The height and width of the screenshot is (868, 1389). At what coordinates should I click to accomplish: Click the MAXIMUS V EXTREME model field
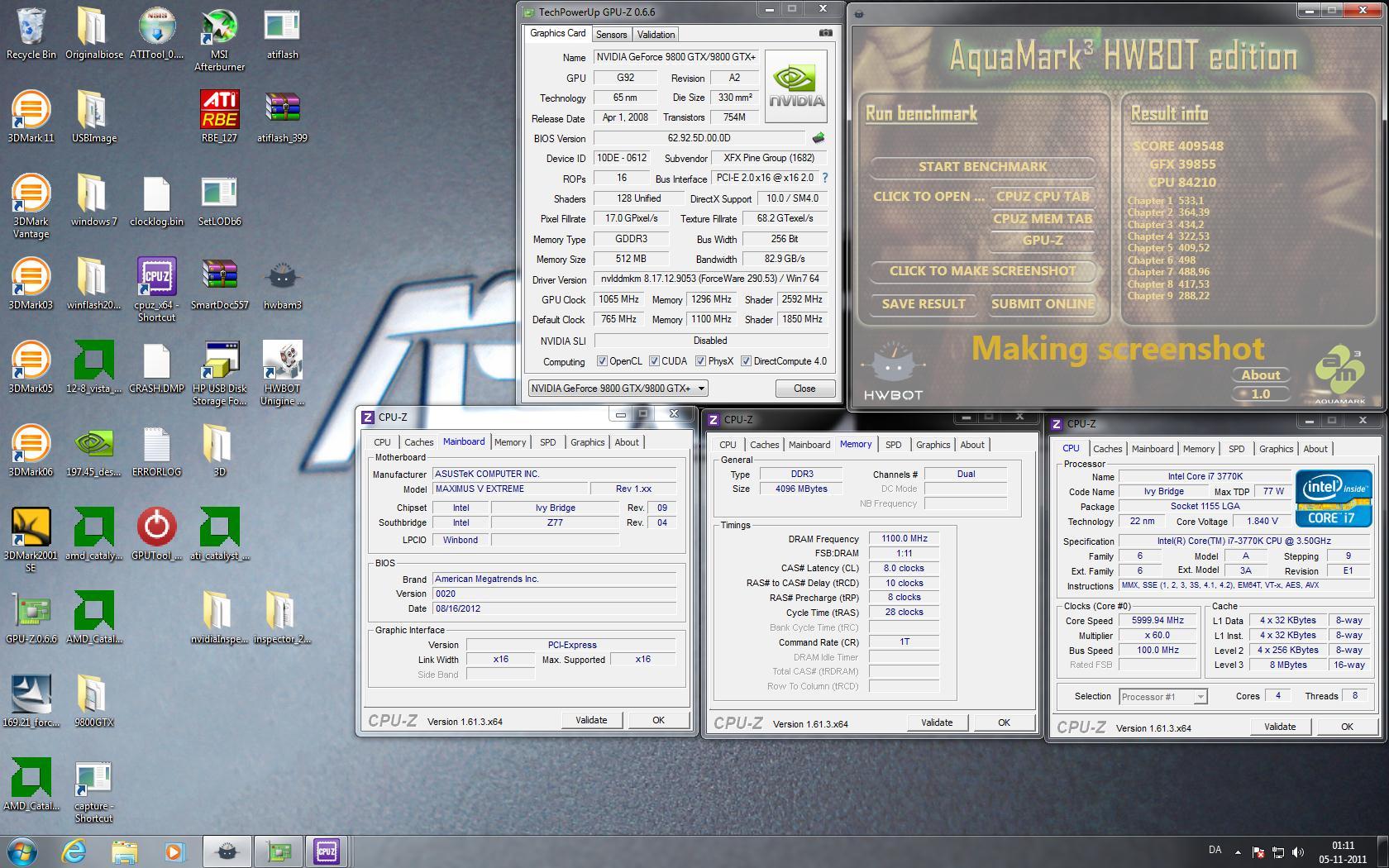[510, 489]
